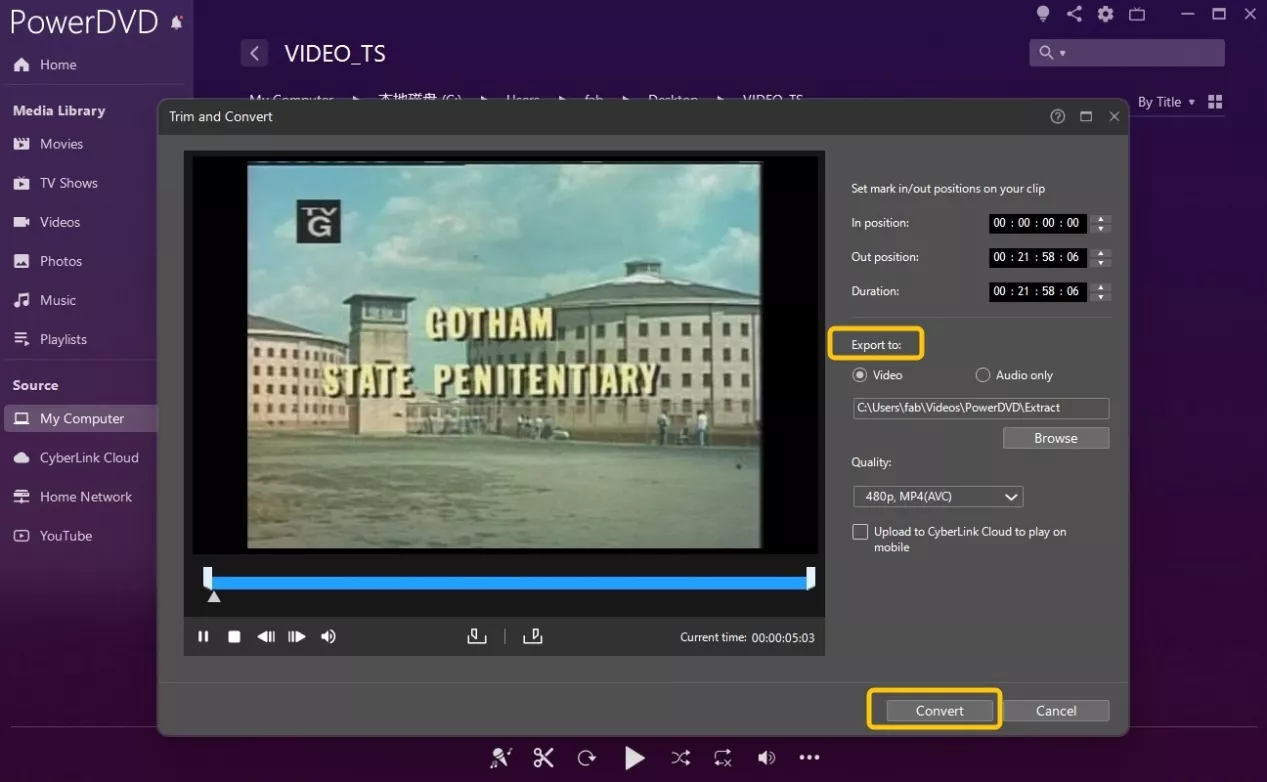Click the trim end handle
Viewport: 1267px width, 782px height.
pyautogui.click(x=811, y=578)
